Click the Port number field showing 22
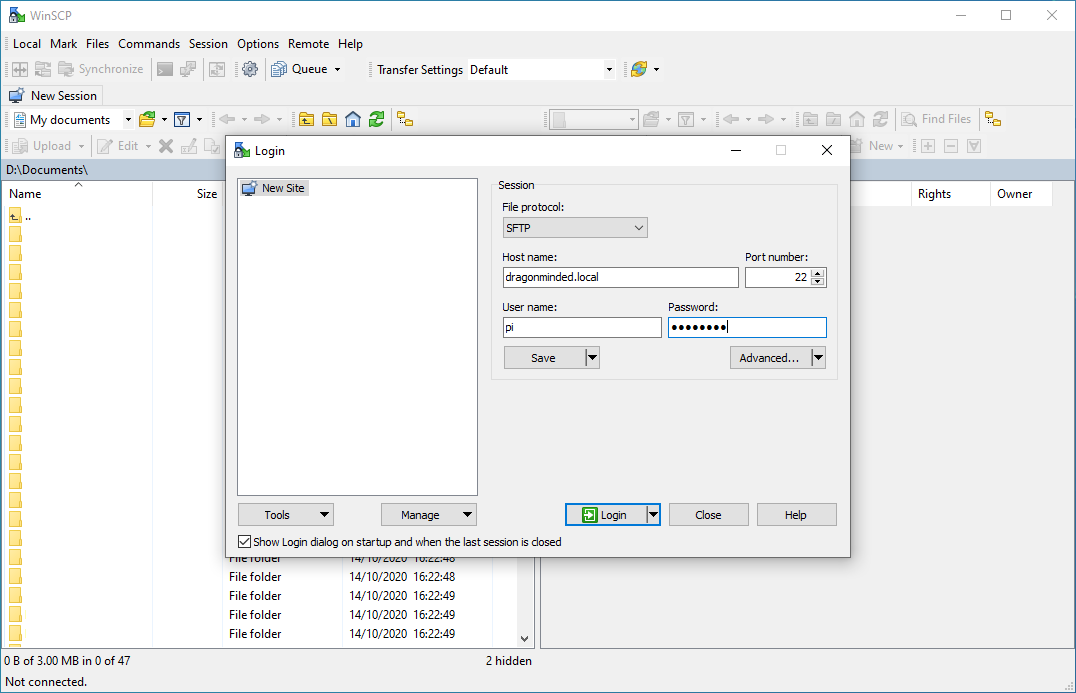 point(778,277)
